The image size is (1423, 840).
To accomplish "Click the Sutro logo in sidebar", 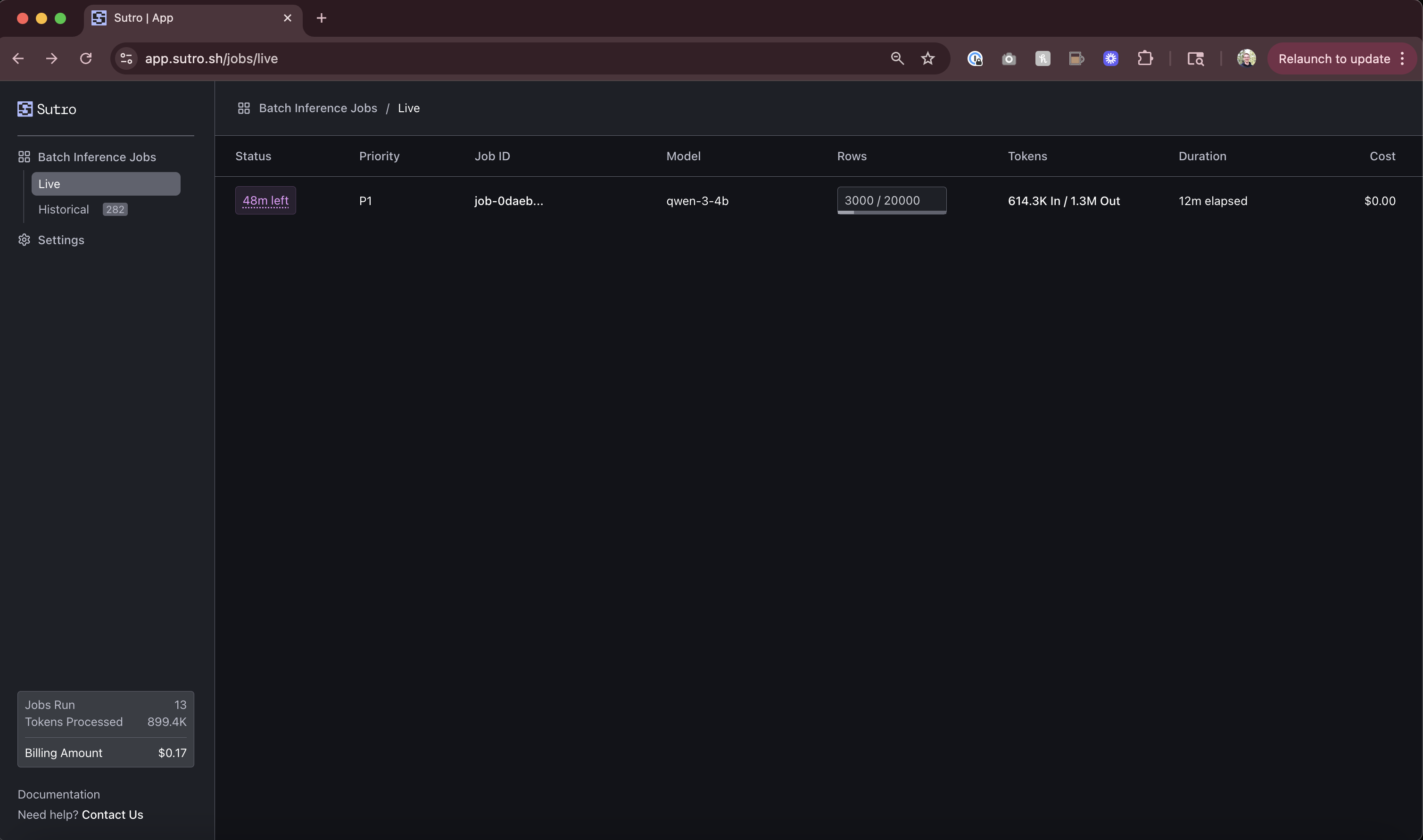I will [x=46, y=109].
